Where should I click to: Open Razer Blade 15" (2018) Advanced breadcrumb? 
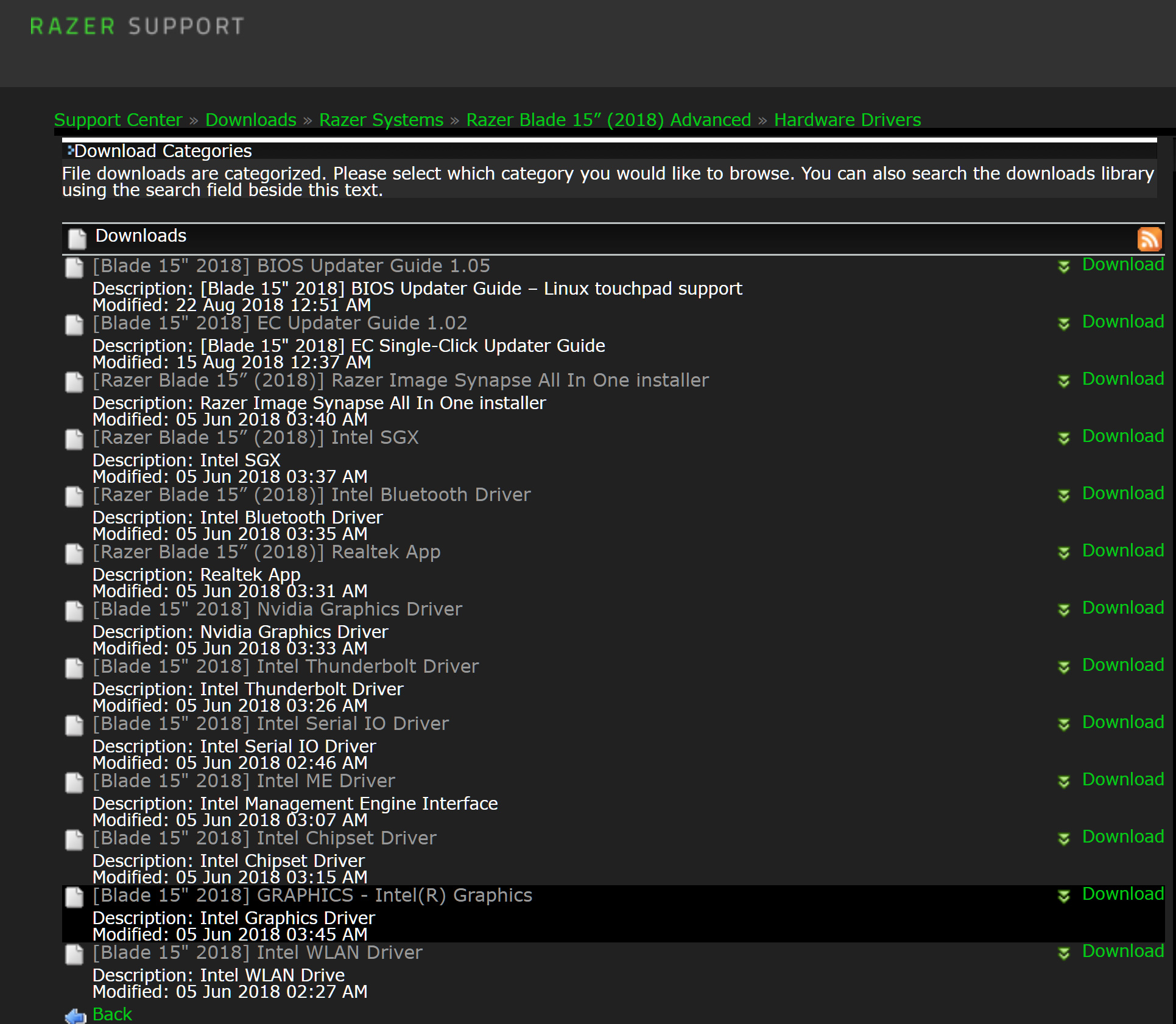[608, 120]
